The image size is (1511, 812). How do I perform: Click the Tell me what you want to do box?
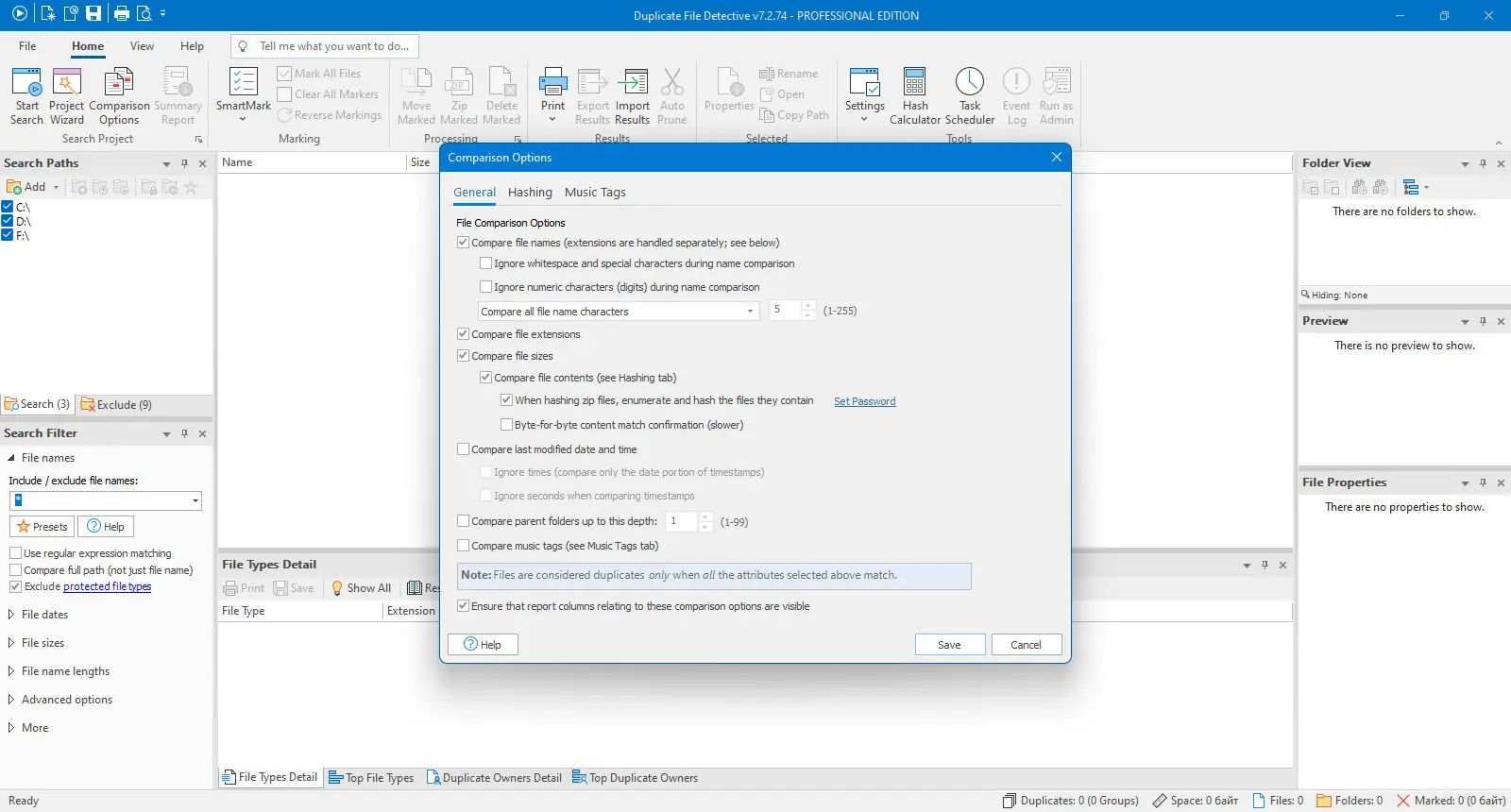pyautogui.click(x=325, y=46)
